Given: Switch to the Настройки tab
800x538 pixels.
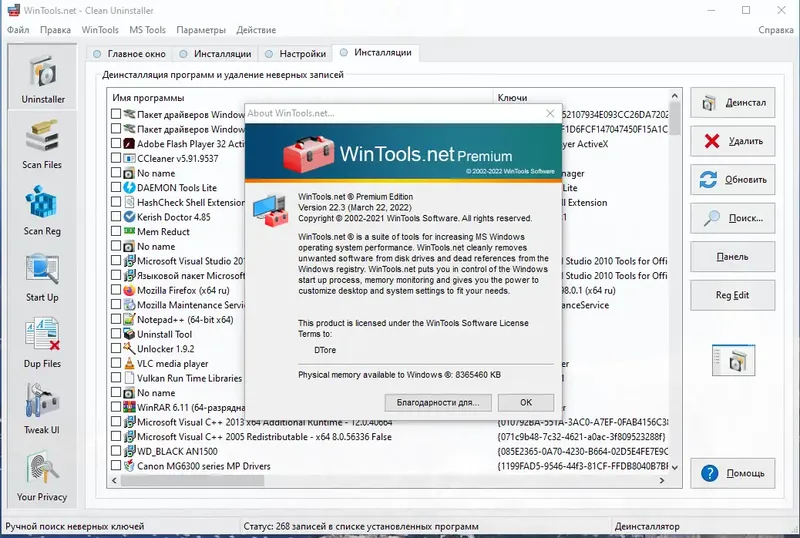Looking at the screenshot, I should point(296,54).
